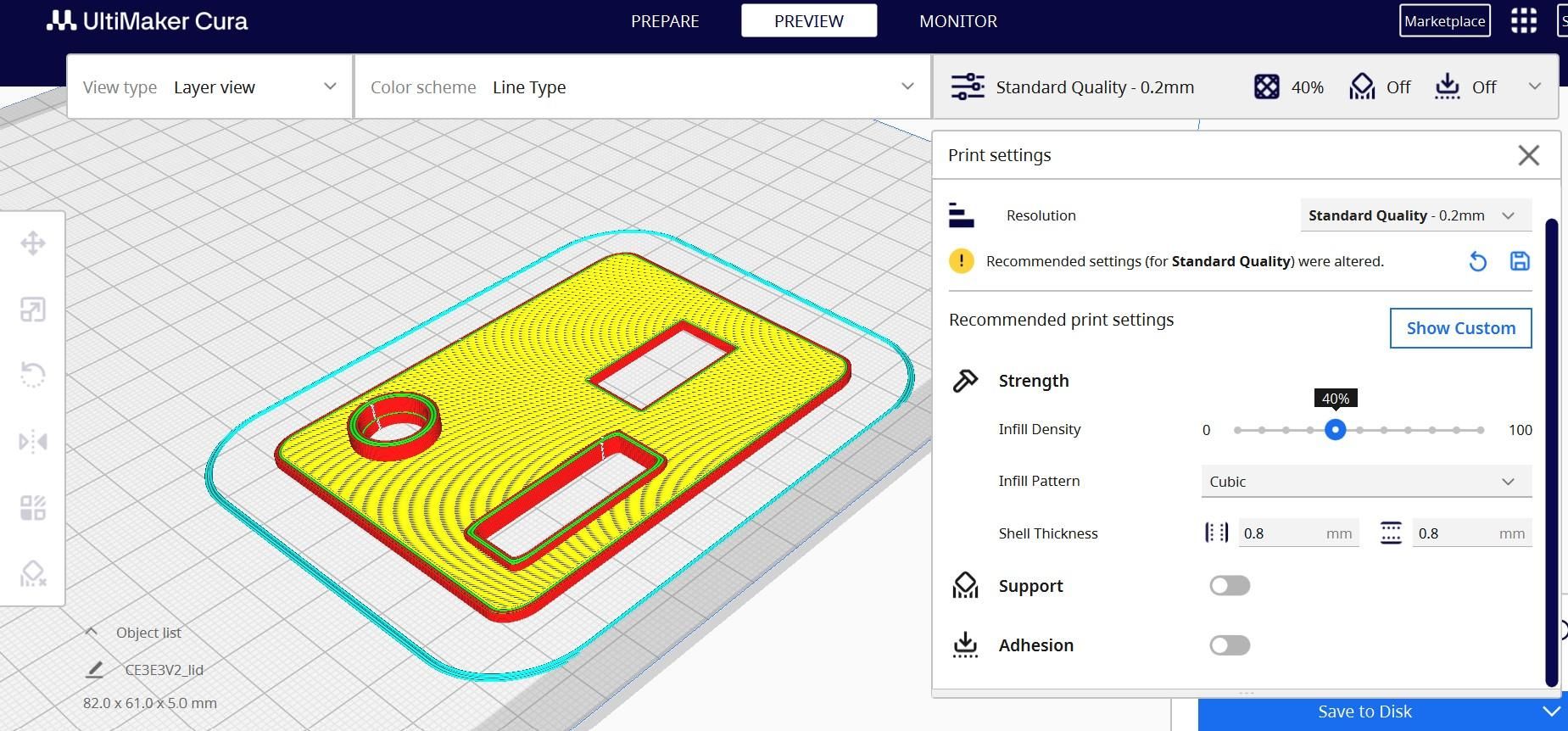Enable the Support toggle
The height and width of the screenshot is (731, 1568).
click(x=1230, y=585)
